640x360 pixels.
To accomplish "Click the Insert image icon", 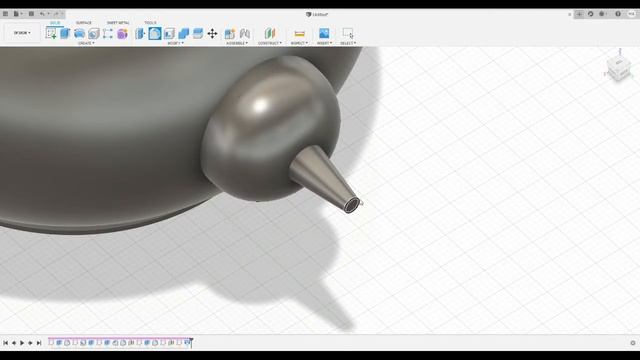I will tap(324, 33).
